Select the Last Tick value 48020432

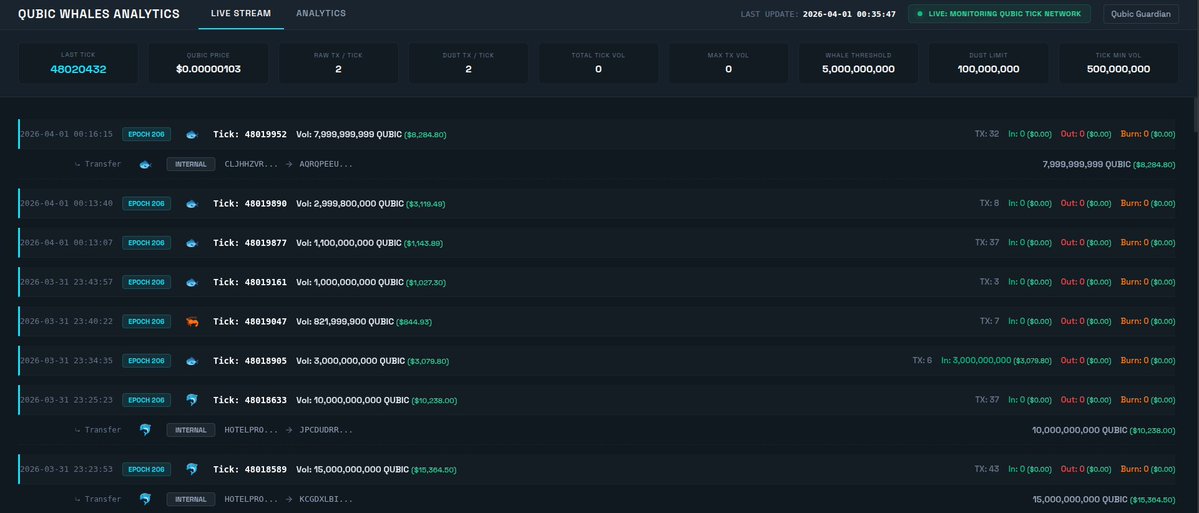point(78,69)
